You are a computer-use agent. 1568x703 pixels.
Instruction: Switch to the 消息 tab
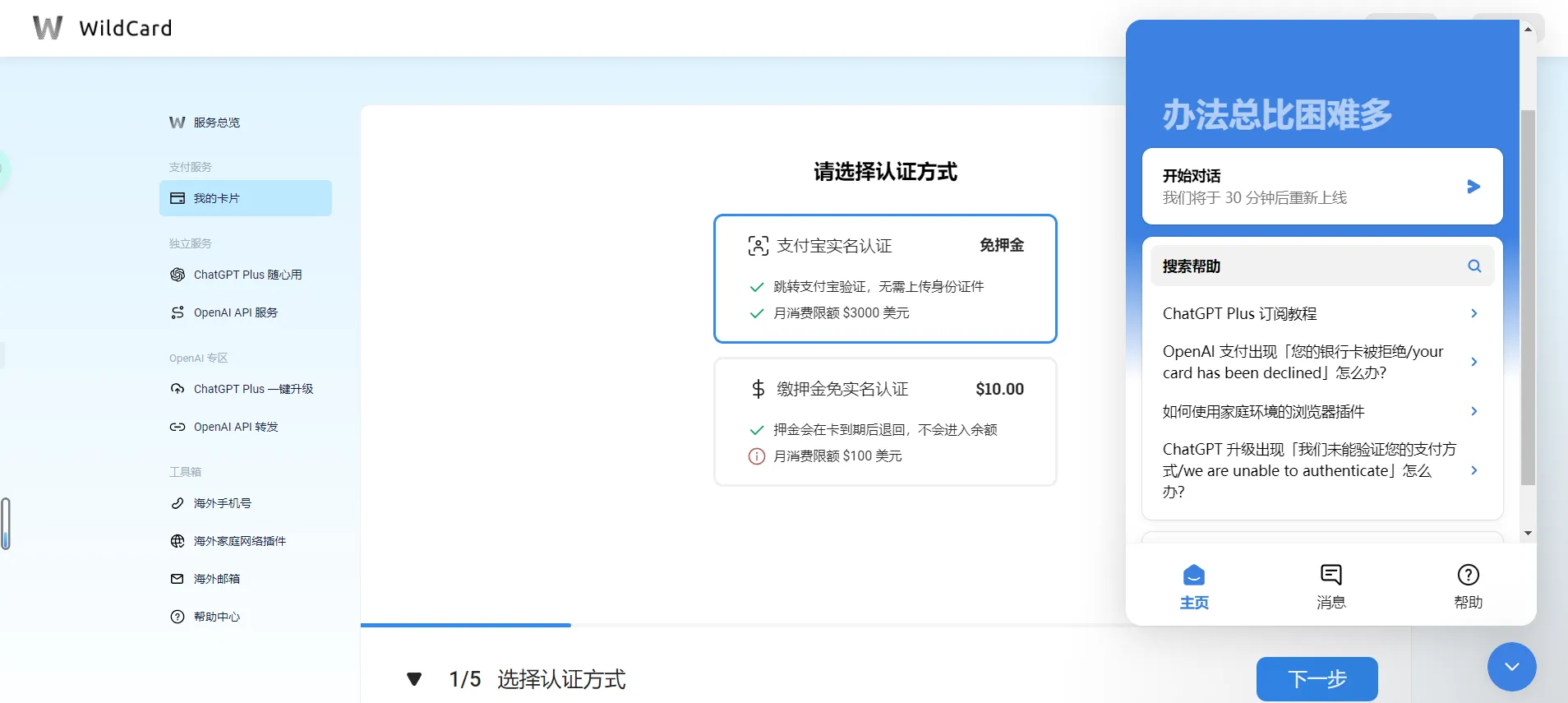pos(1330,585)
